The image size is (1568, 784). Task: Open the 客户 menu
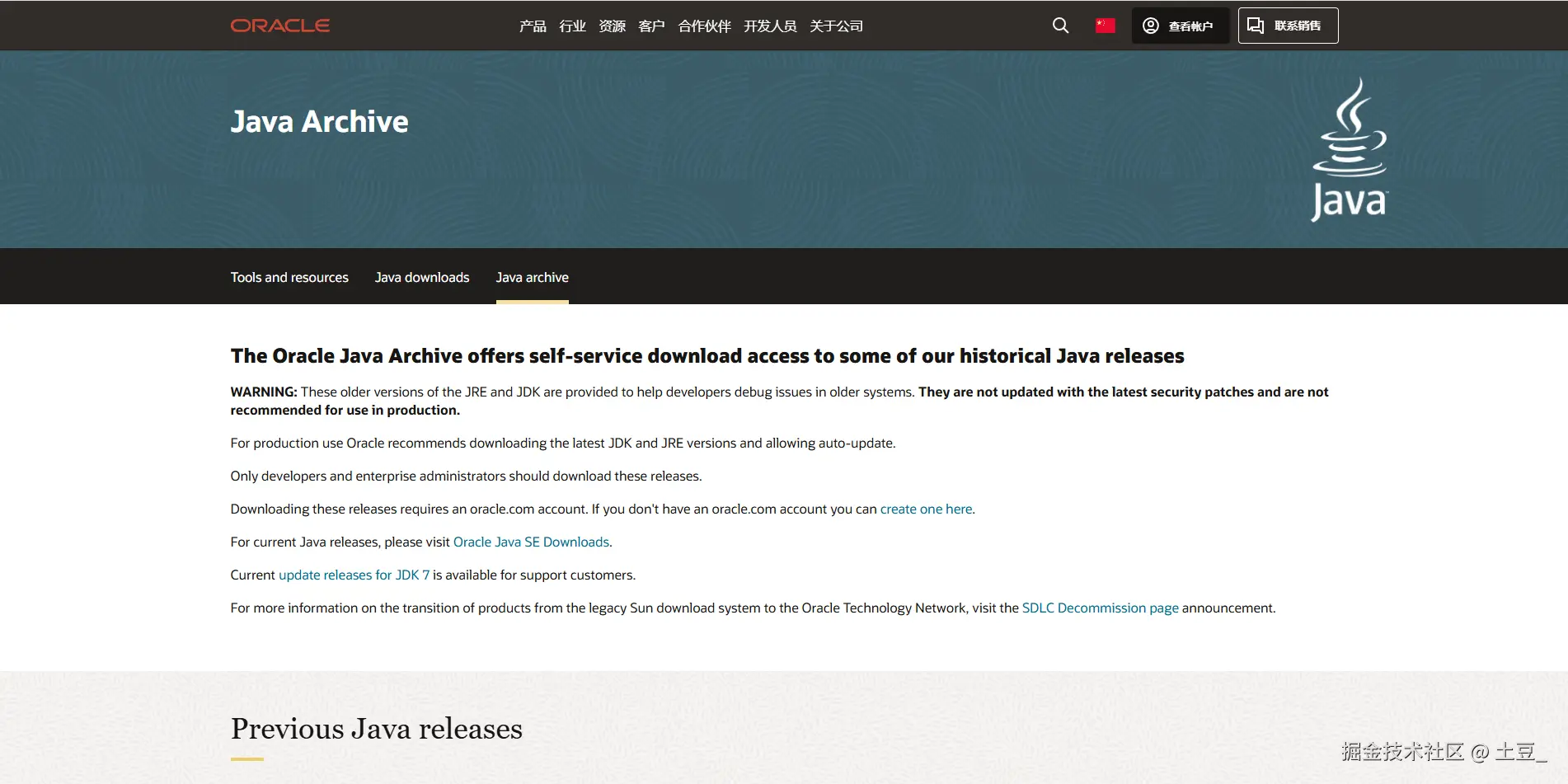651,26
